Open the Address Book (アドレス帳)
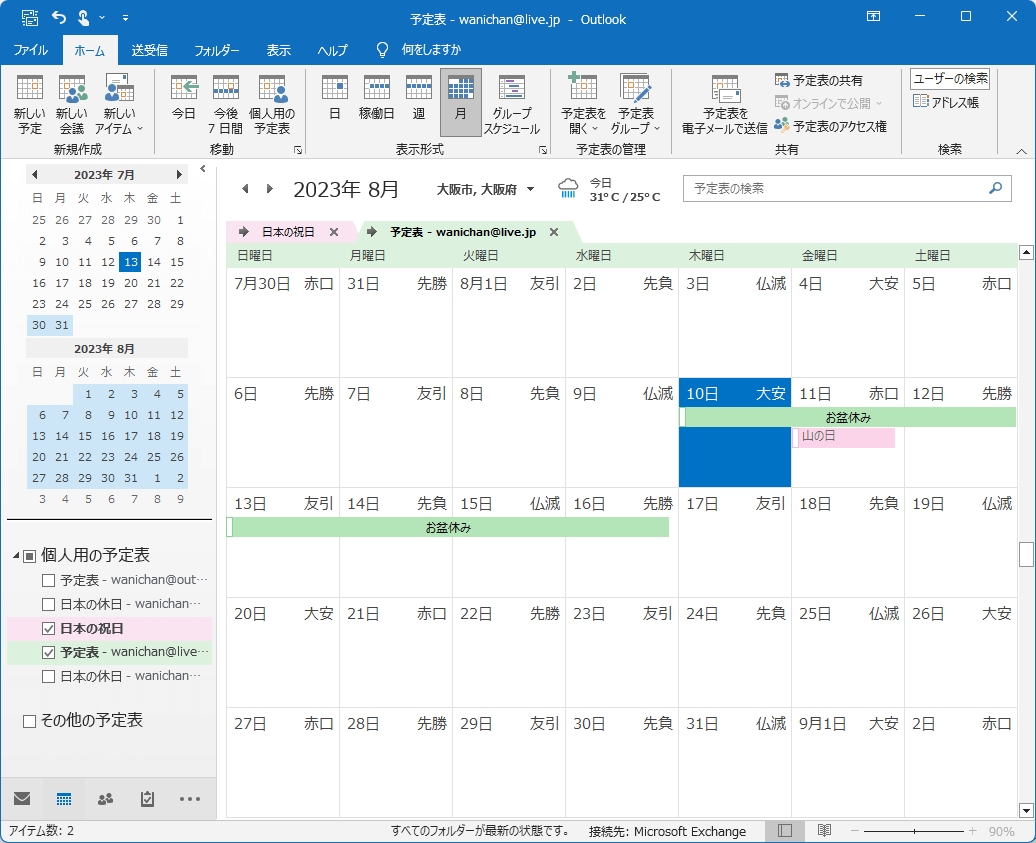Screen dimensions: 1036x843 945,102
